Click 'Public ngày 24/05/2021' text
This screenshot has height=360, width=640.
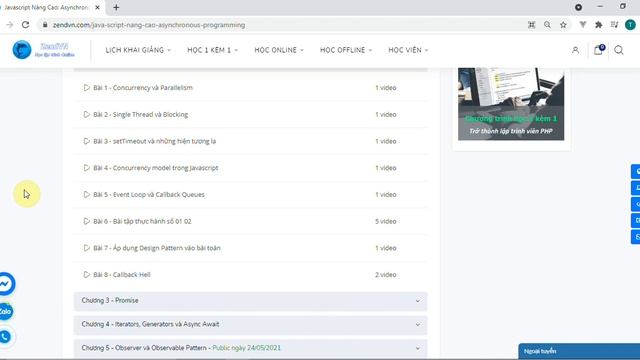click(x=247, y=348)
